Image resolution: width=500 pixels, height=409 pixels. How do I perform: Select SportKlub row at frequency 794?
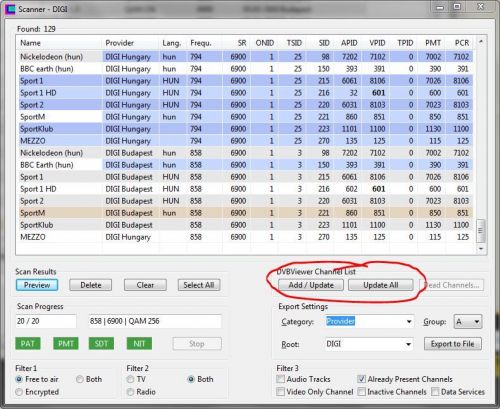(x=245, y=129)
